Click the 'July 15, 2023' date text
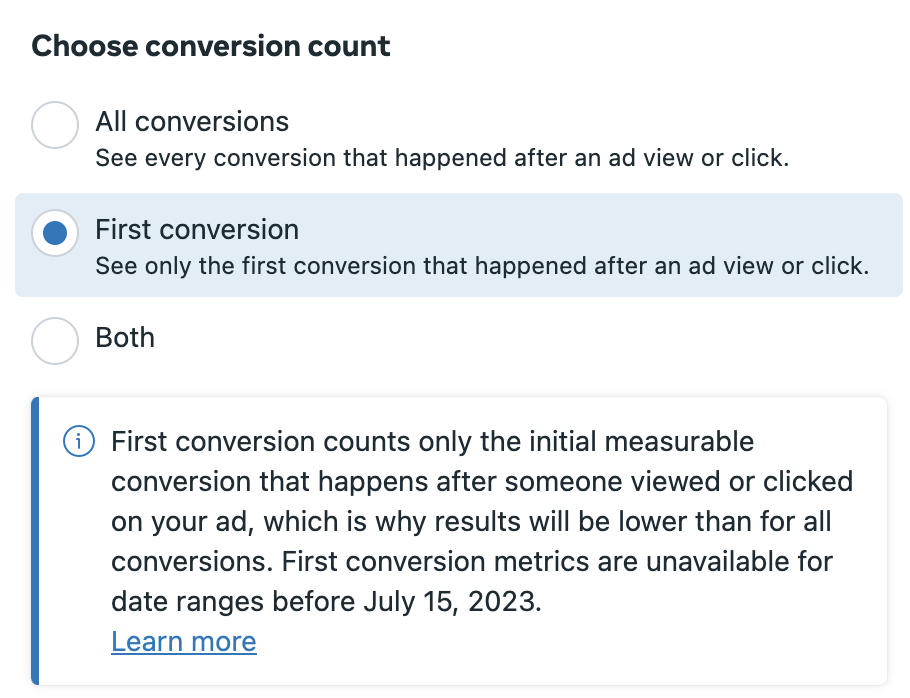The height and width of the screenshot is (698, 910). 452,602
